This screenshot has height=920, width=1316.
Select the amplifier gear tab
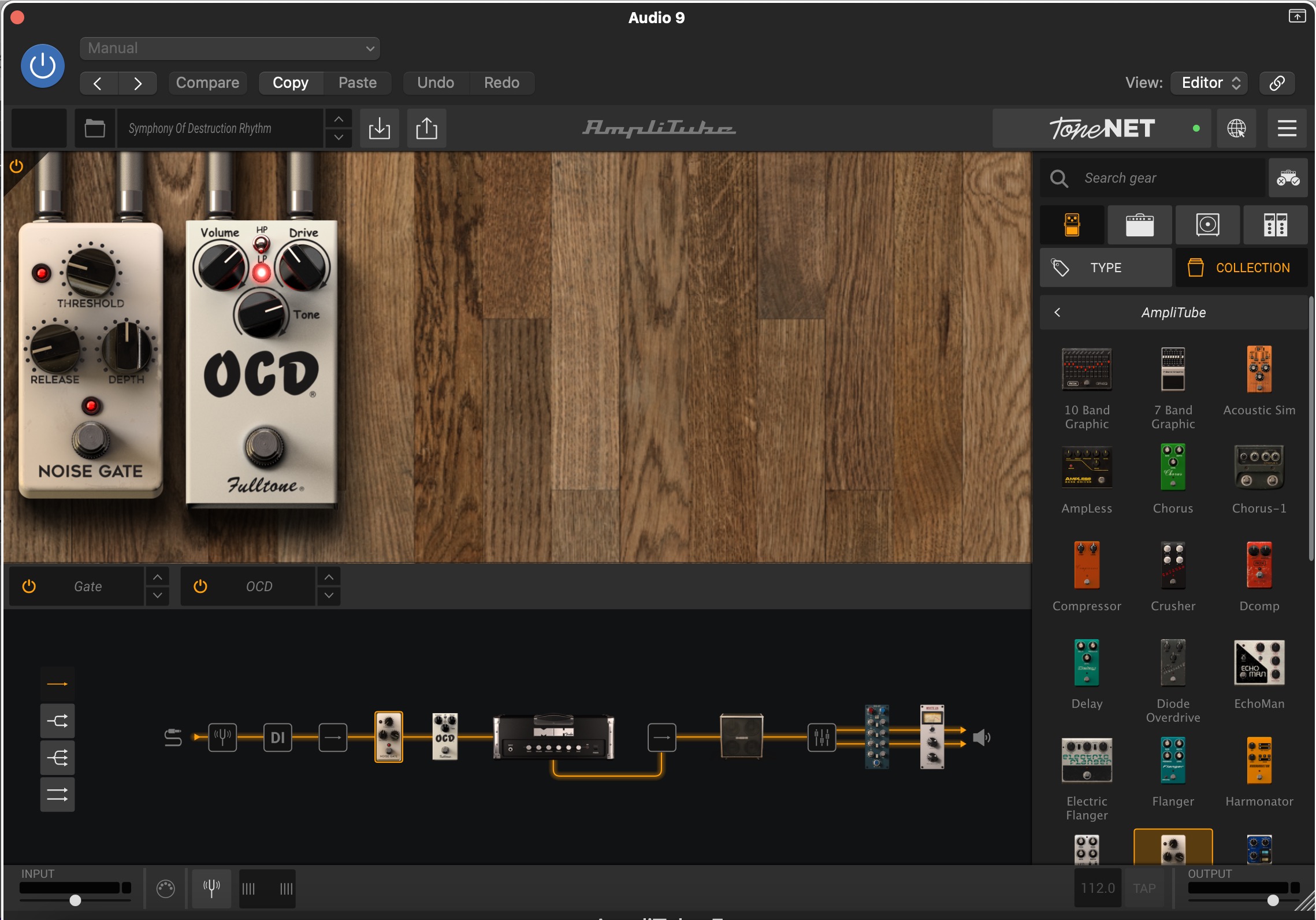coord(1140,225)
